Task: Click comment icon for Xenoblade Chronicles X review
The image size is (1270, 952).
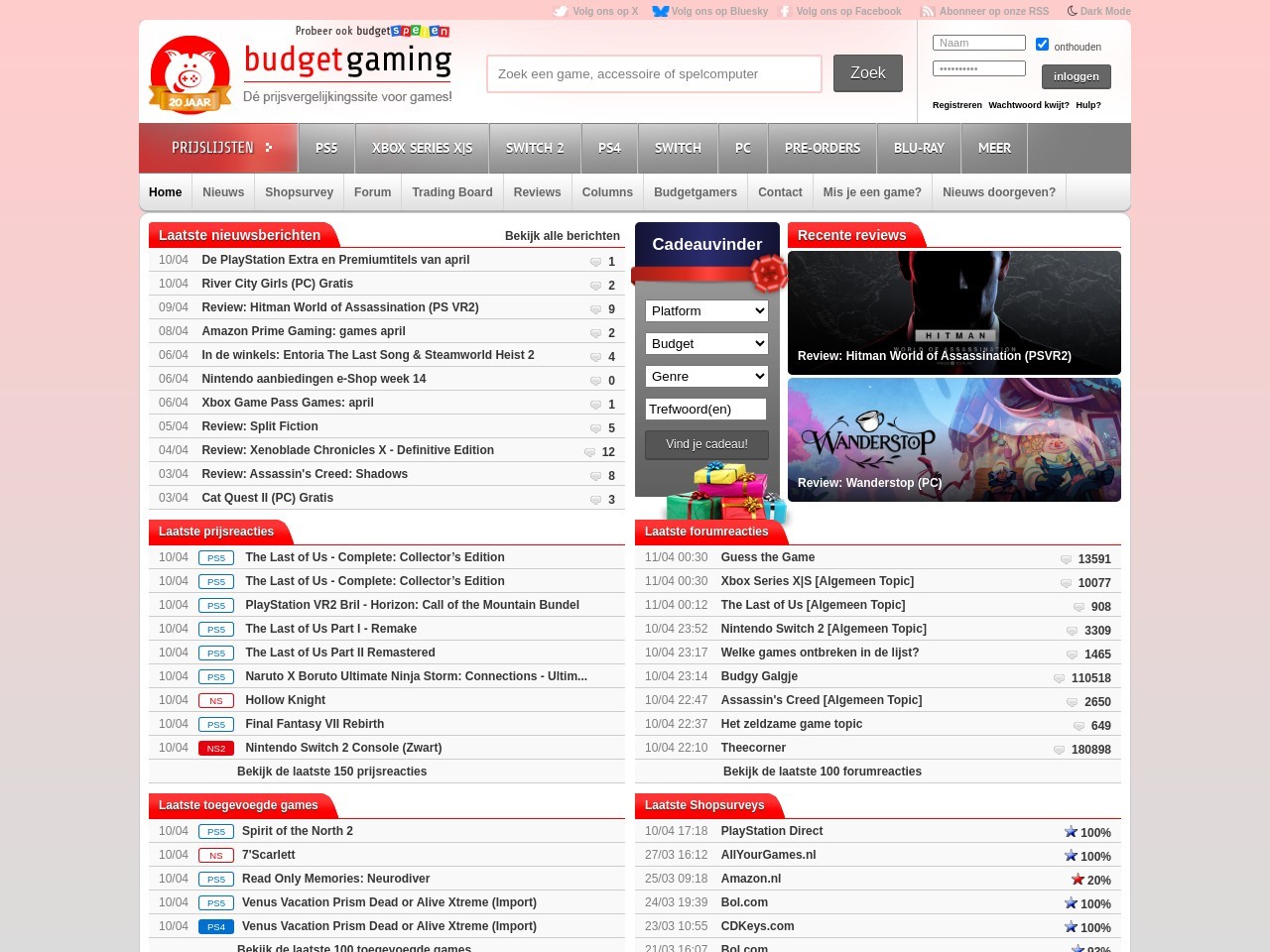Action: tap(589, 452)
